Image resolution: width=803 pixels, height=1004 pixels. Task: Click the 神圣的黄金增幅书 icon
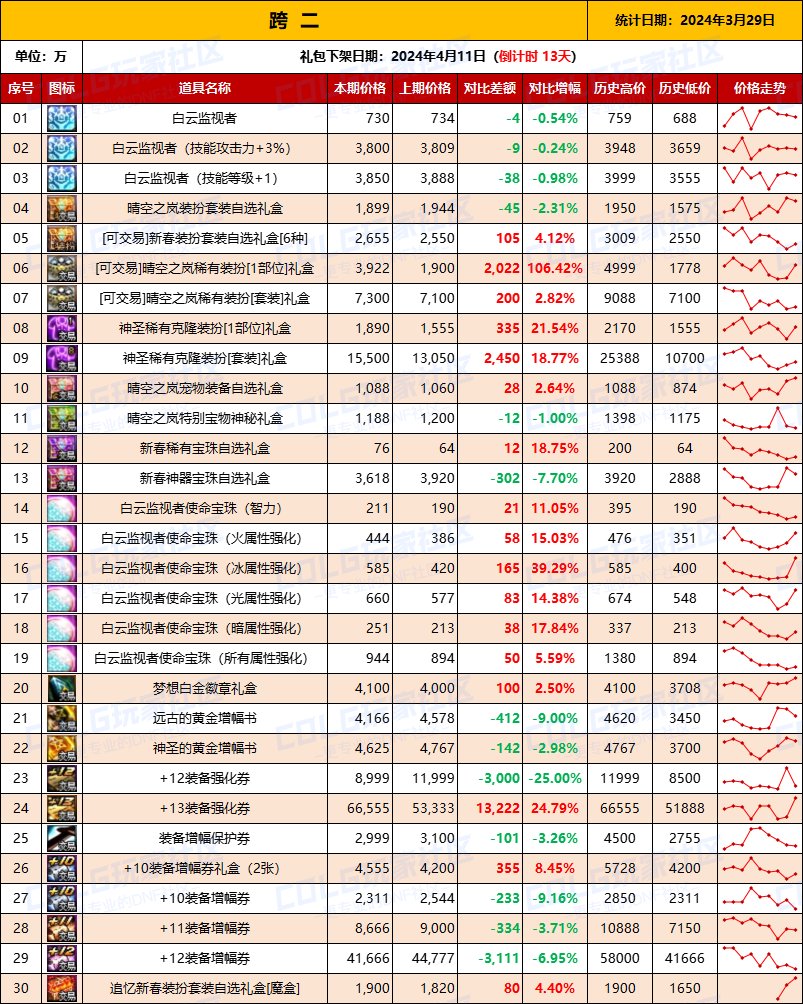coord(61,749)
